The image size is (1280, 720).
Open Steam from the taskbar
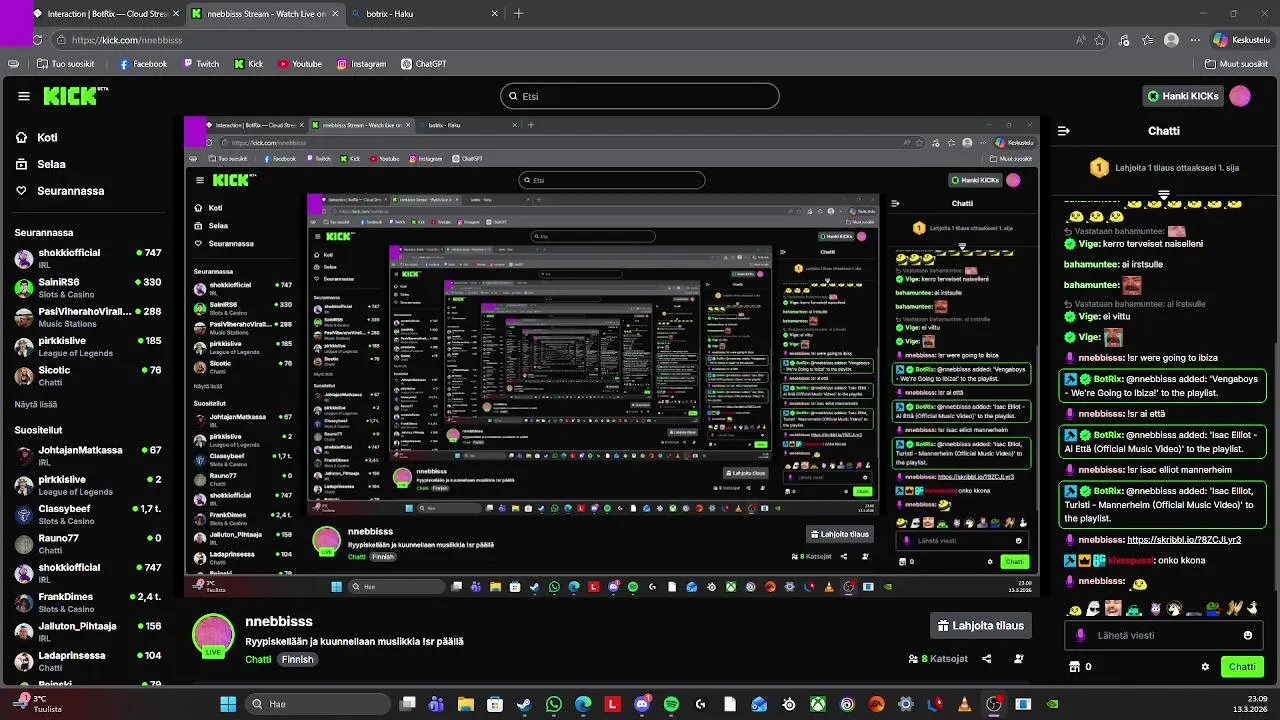click(x=523, y=704)
